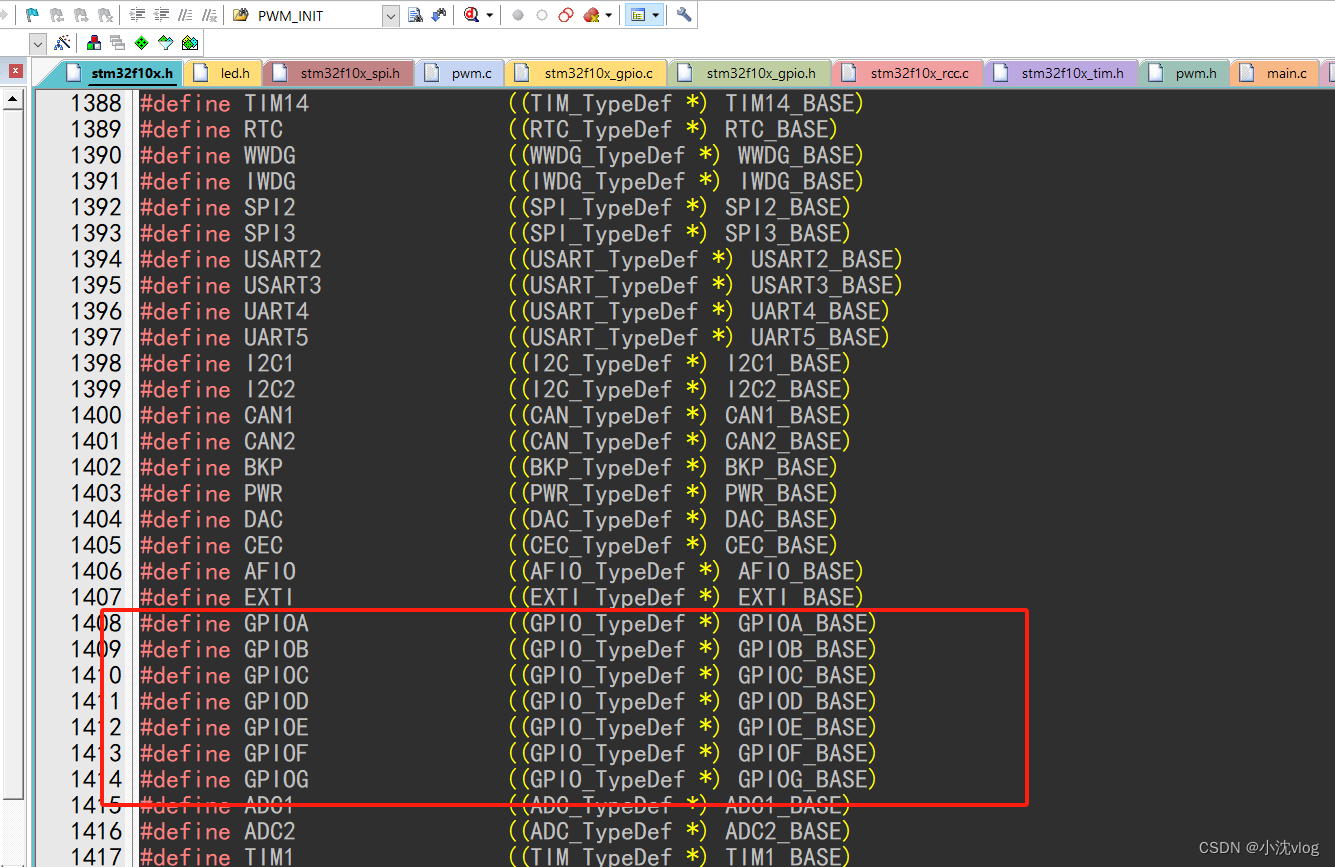This screenshot has width=1335, height=867.
Task: Open the led.h tab
Action: 225,73
